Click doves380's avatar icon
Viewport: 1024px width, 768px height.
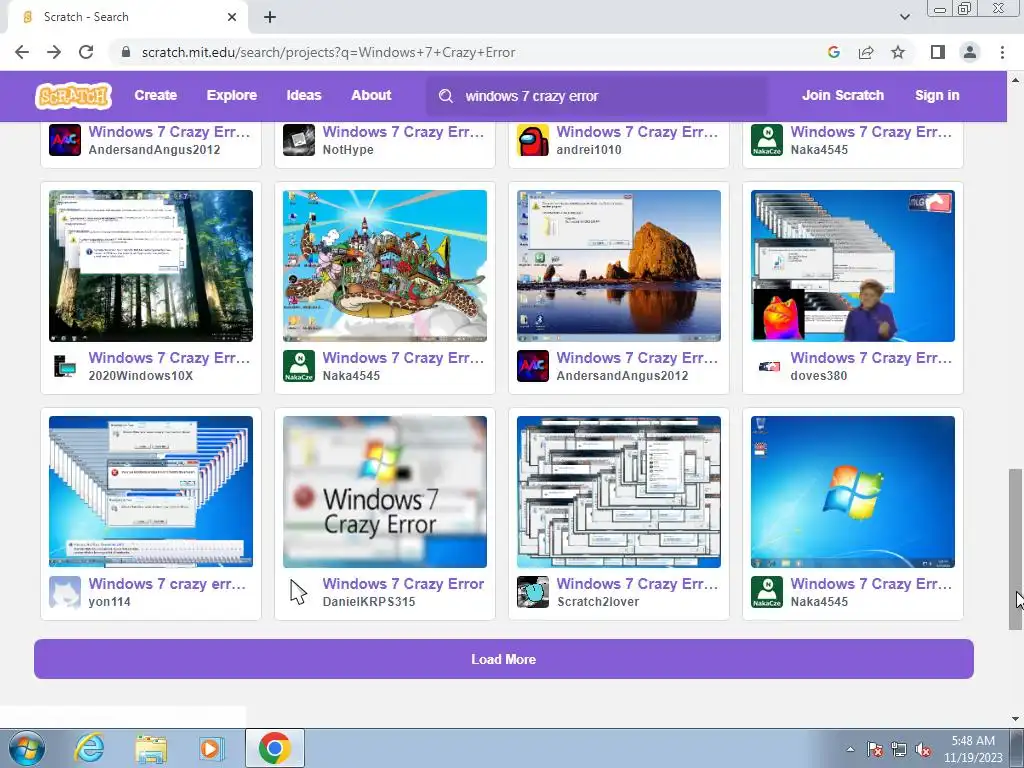[767, 366]
